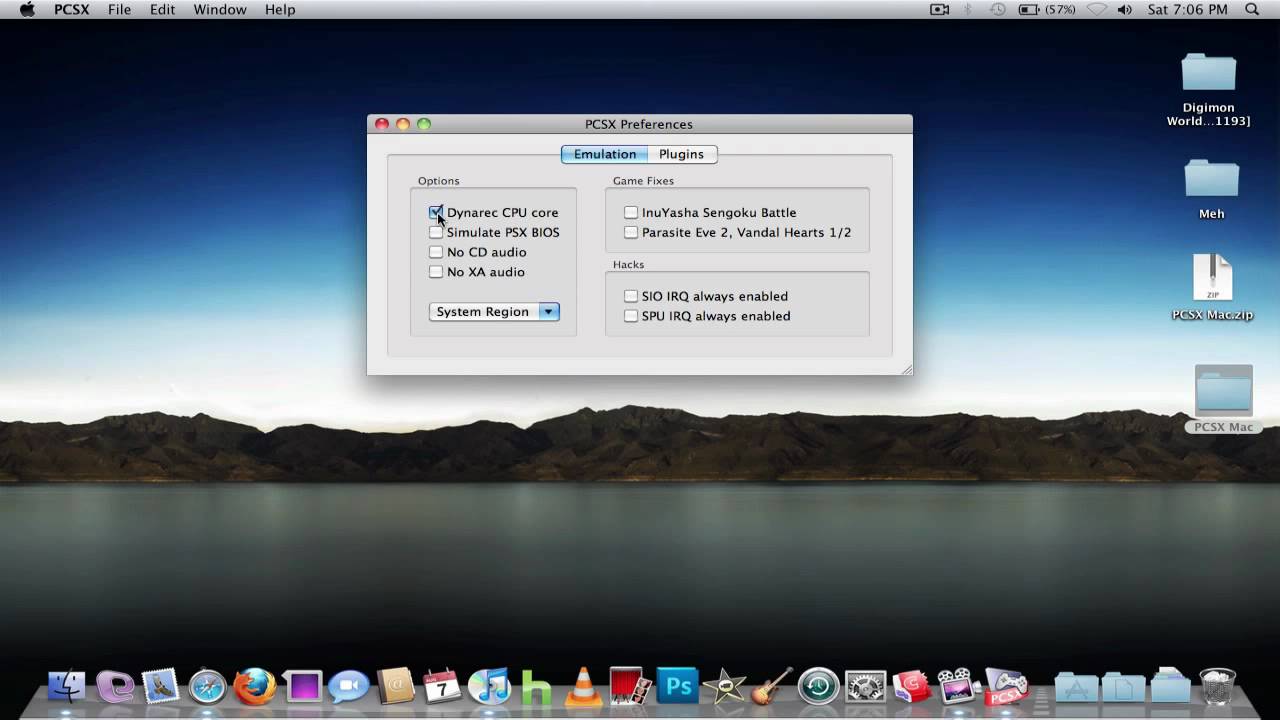The height and width of the screenshot is (720, 1280).
Task: Open GarageBand guitar icon in dock
Action: coord(771,686)
